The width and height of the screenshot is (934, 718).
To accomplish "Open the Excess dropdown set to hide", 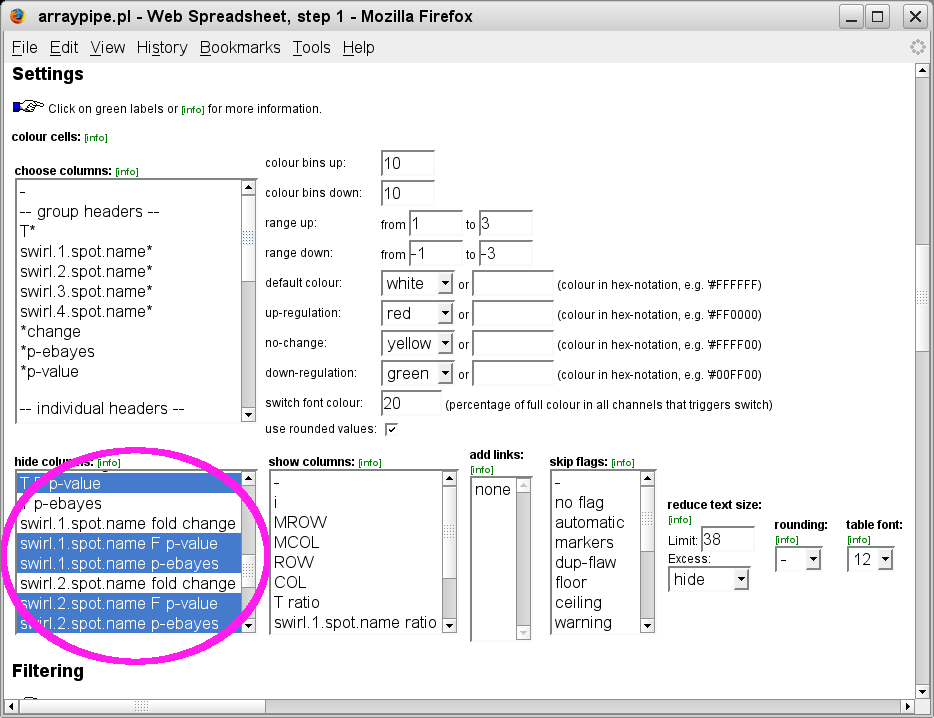I will [708, 579].
